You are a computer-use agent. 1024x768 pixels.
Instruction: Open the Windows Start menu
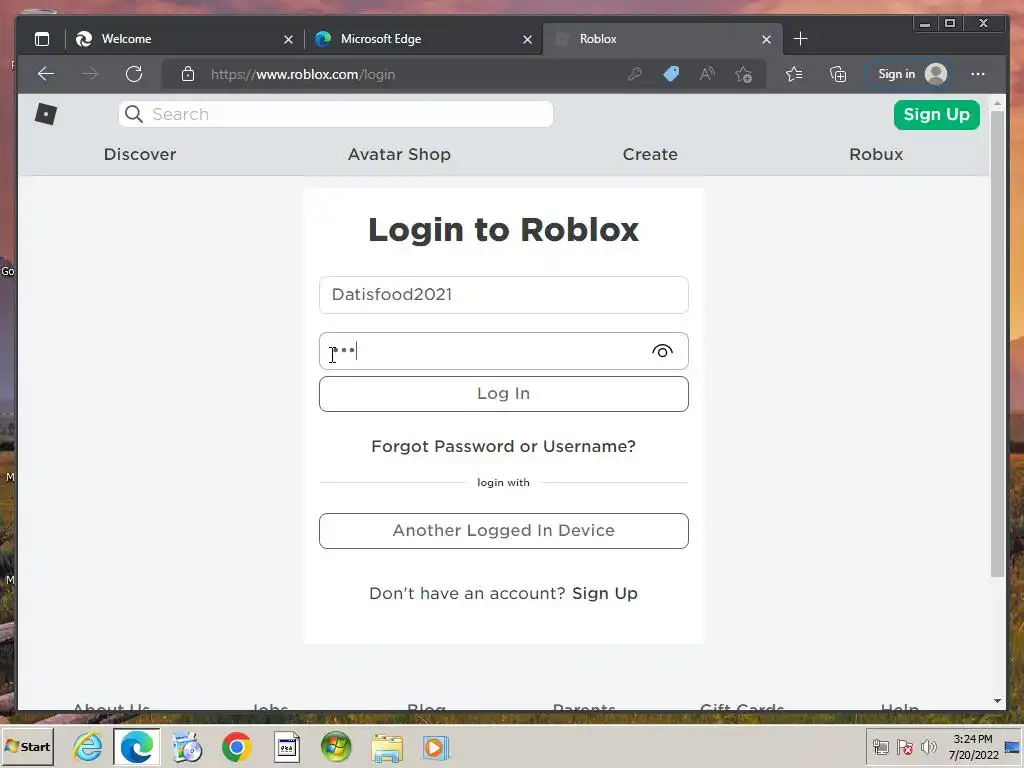pos(27,747)
